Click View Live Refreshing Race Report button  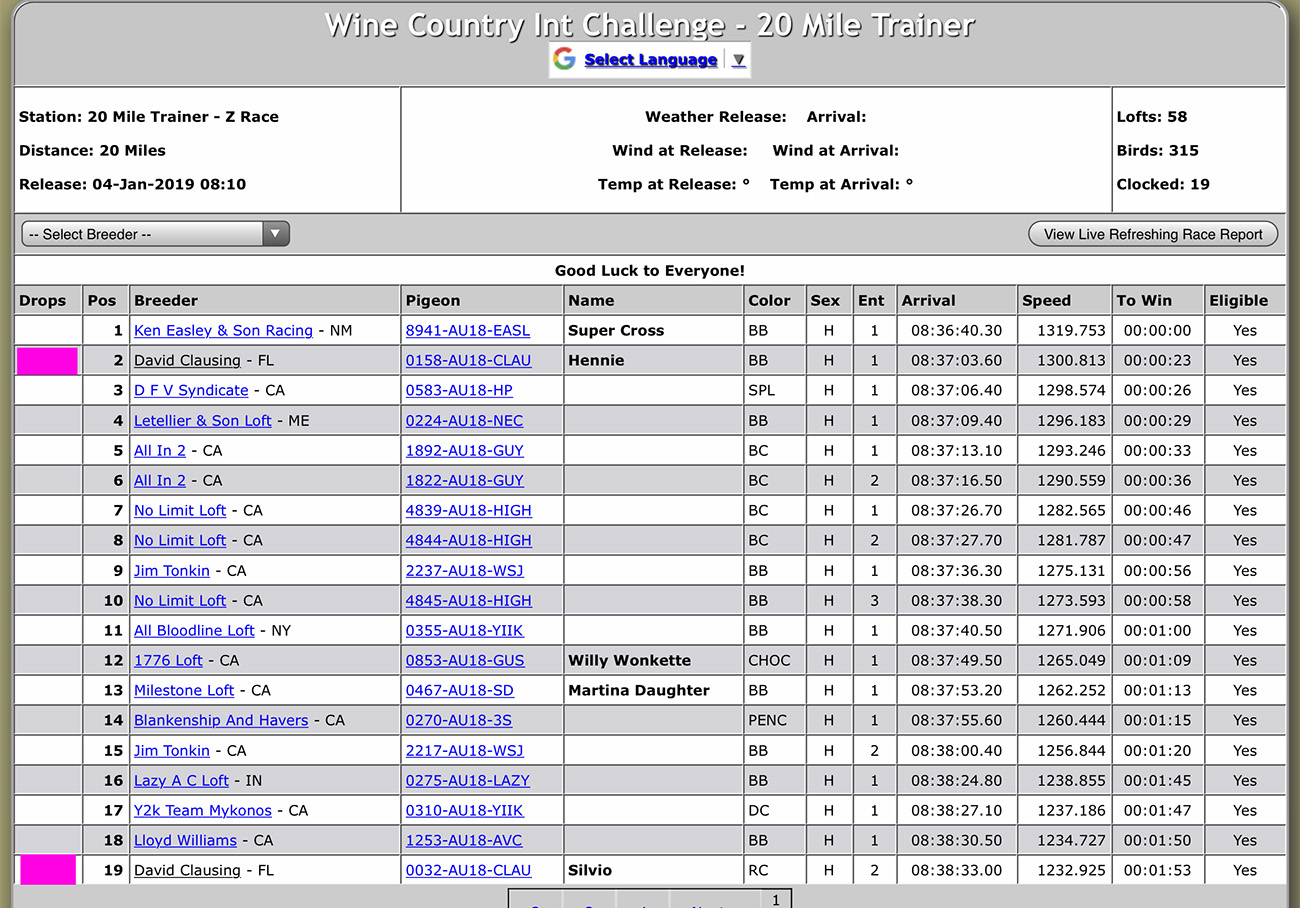coord(1152,234)
